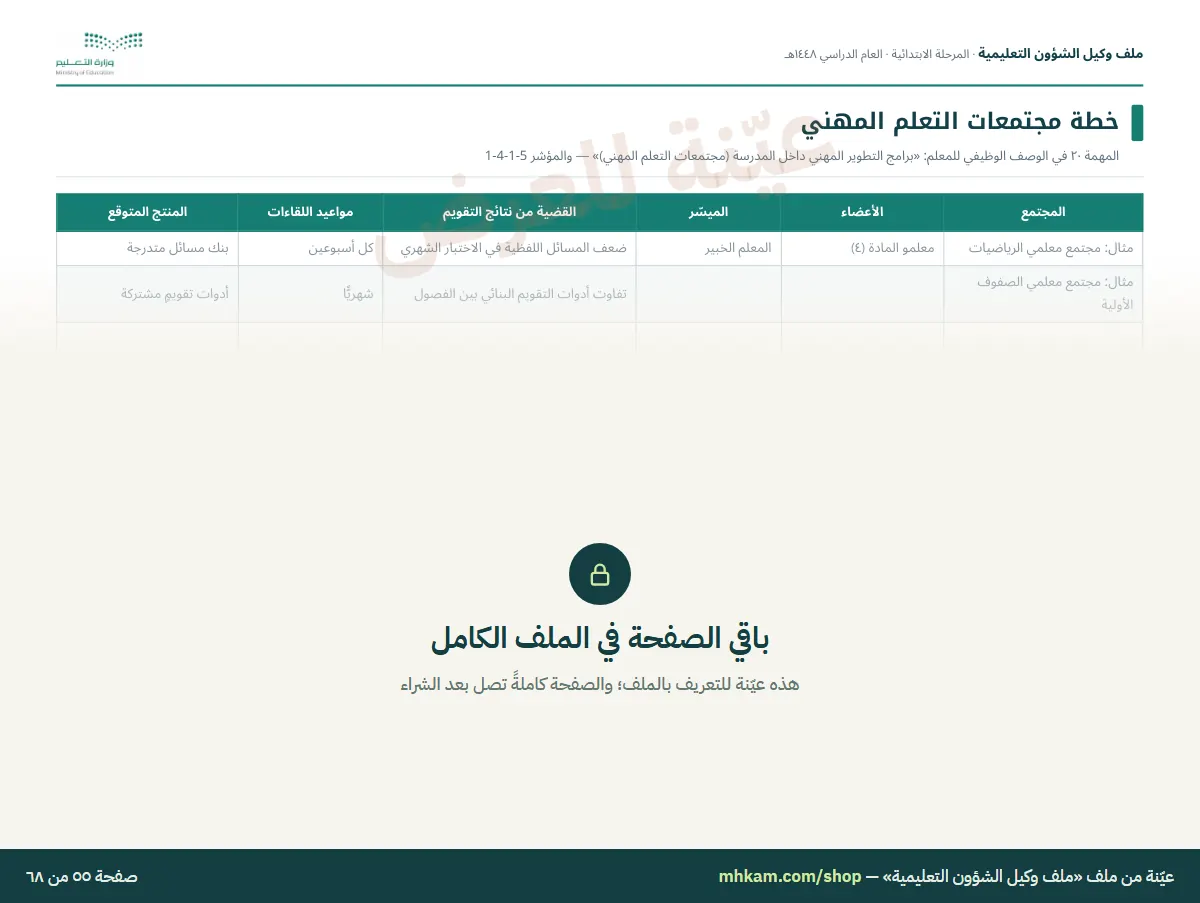Click the column header الأعضاء
Screen dimensions: 1200x903
(862, 212)
